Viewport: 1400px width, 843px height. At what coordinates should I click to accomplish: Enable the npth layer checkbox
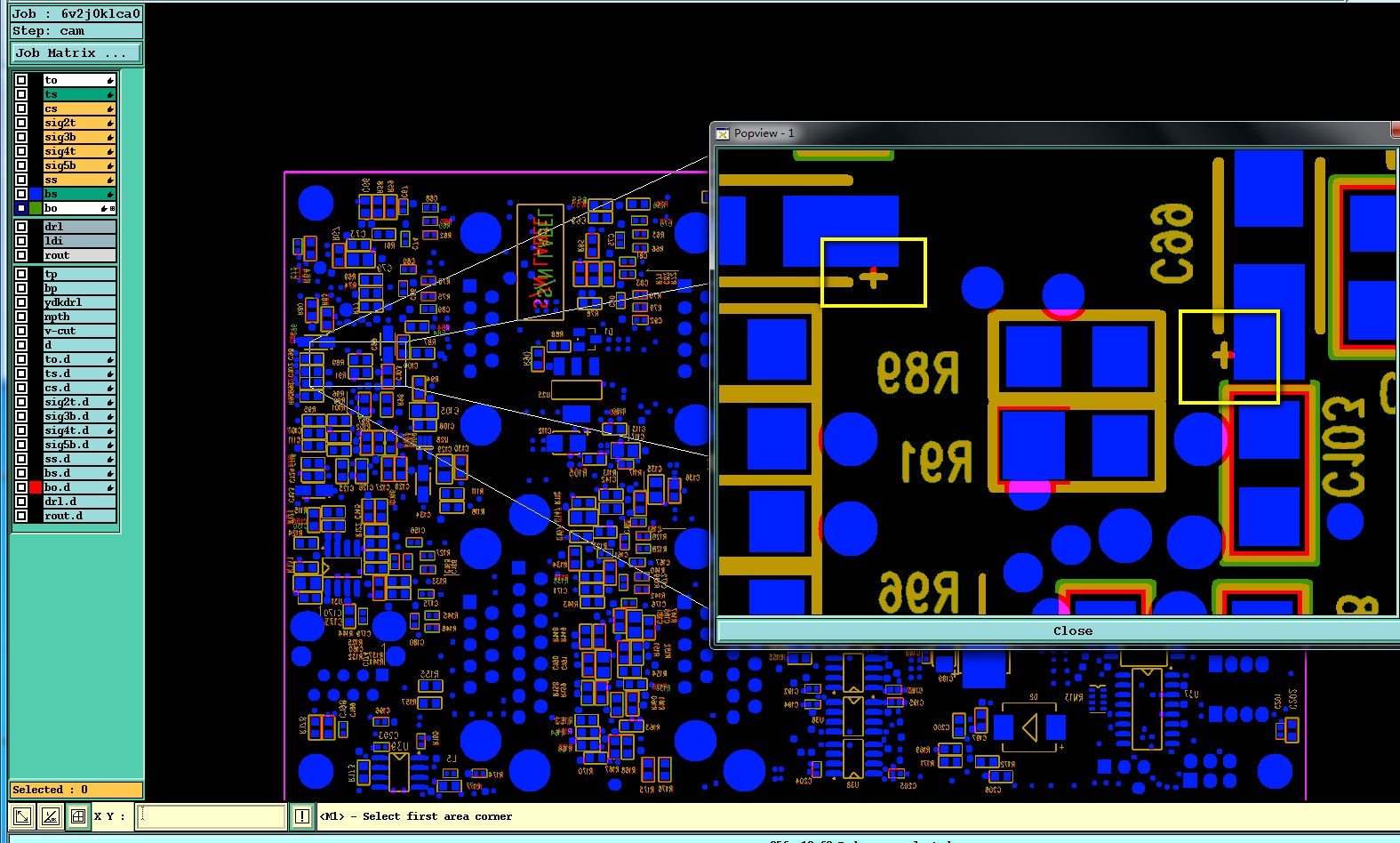pos(21,317)
